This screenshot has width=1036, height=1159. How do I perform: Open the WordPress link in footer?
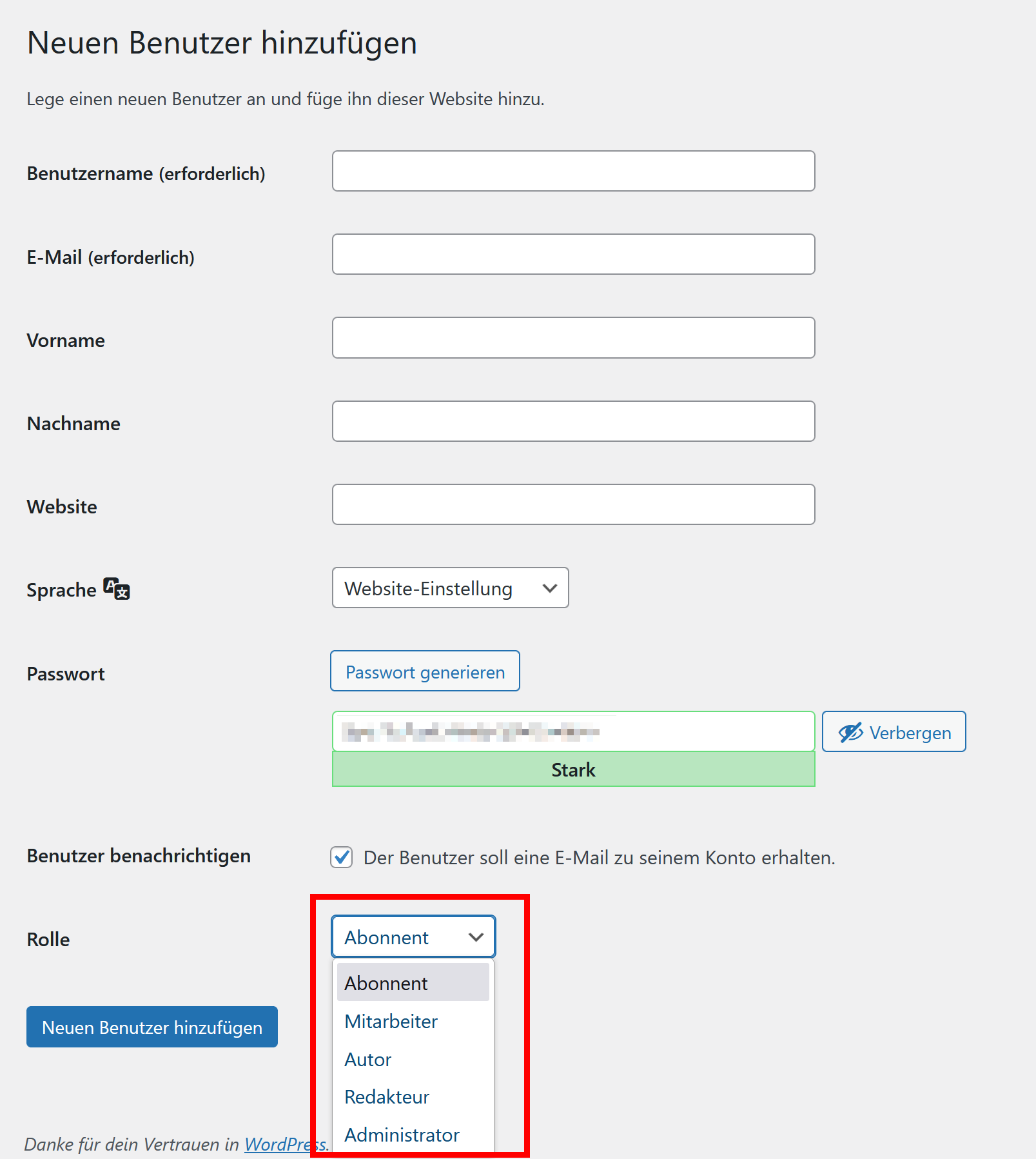point(285,1144)
